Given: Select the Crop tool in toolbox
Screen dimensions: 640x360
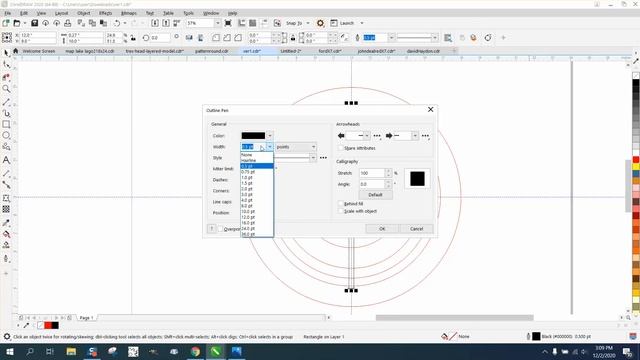Looking at the screenshot, I should click(x=6, y=77).
